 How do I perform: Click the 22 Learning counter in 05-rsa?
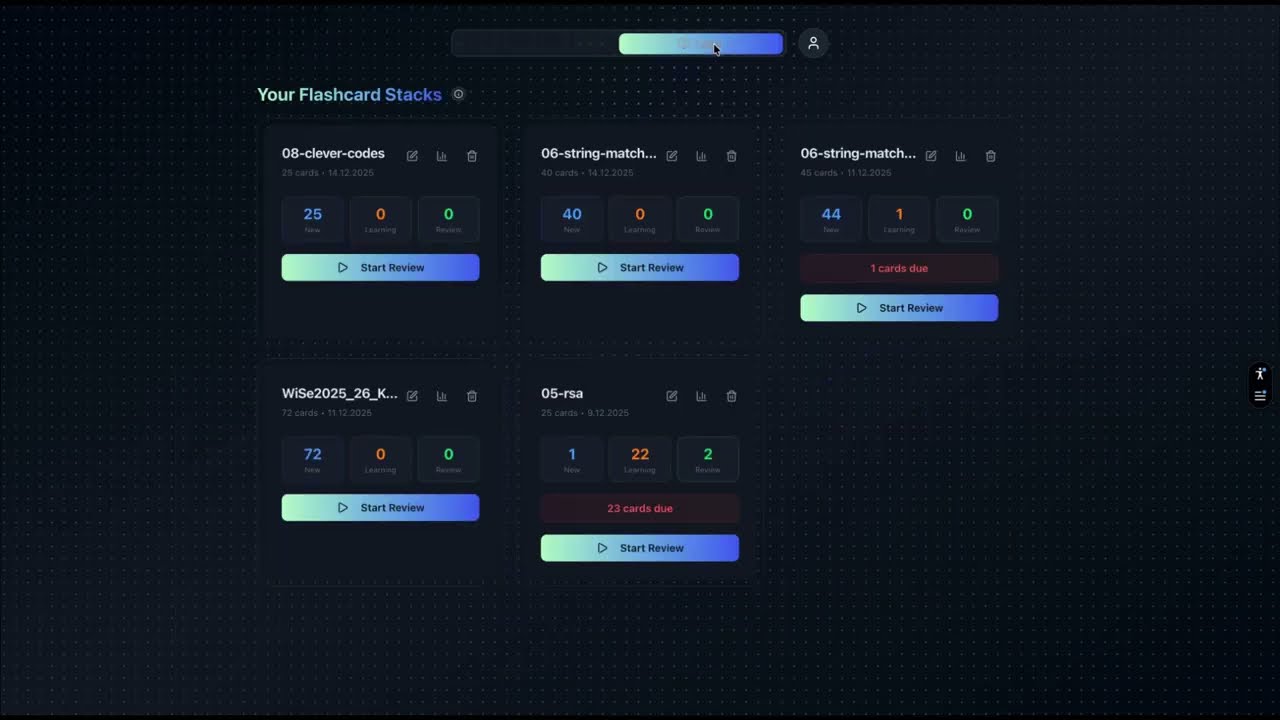coord(640,460)
